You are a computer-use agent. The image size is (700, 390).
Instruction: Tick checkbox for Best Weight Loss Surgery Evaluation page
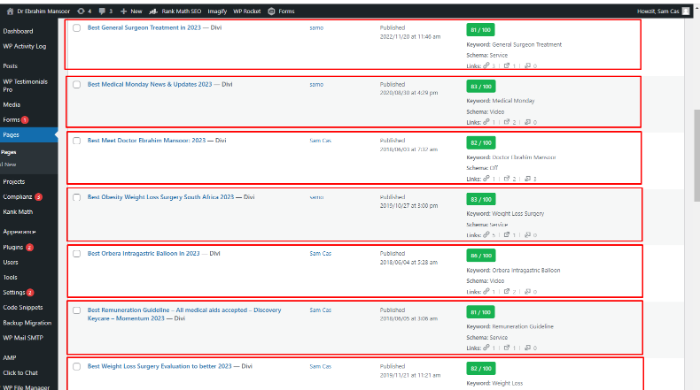[77, 366]
